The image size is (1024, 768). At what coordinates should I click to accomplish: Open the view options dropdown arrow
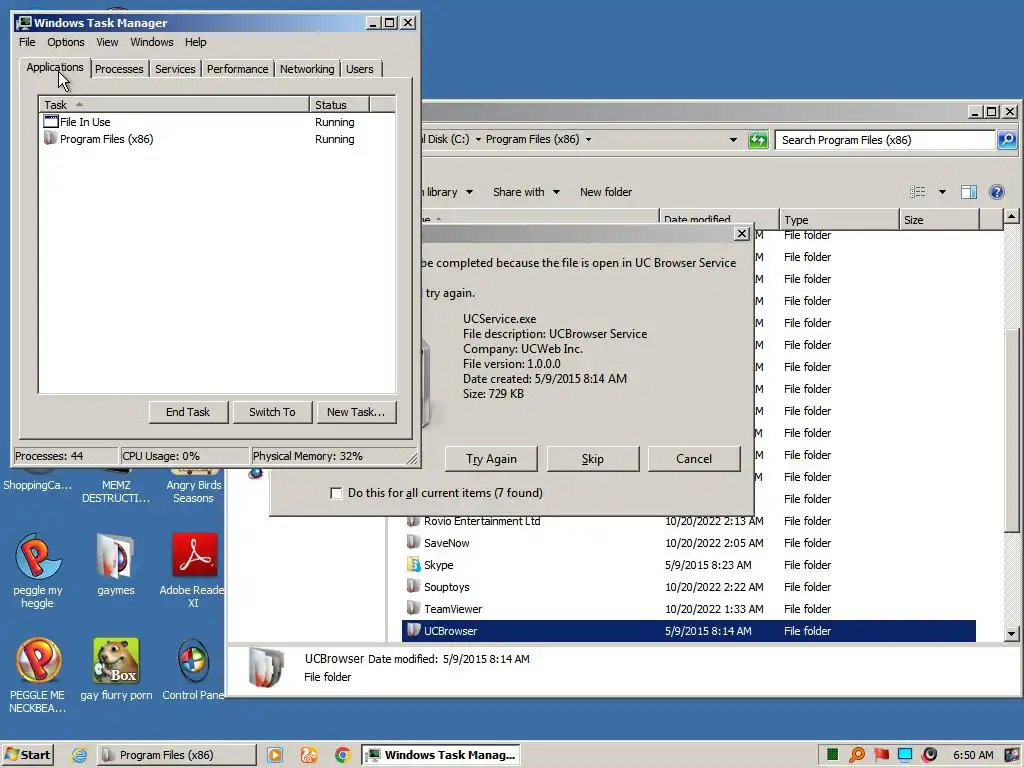click(942, 191)
